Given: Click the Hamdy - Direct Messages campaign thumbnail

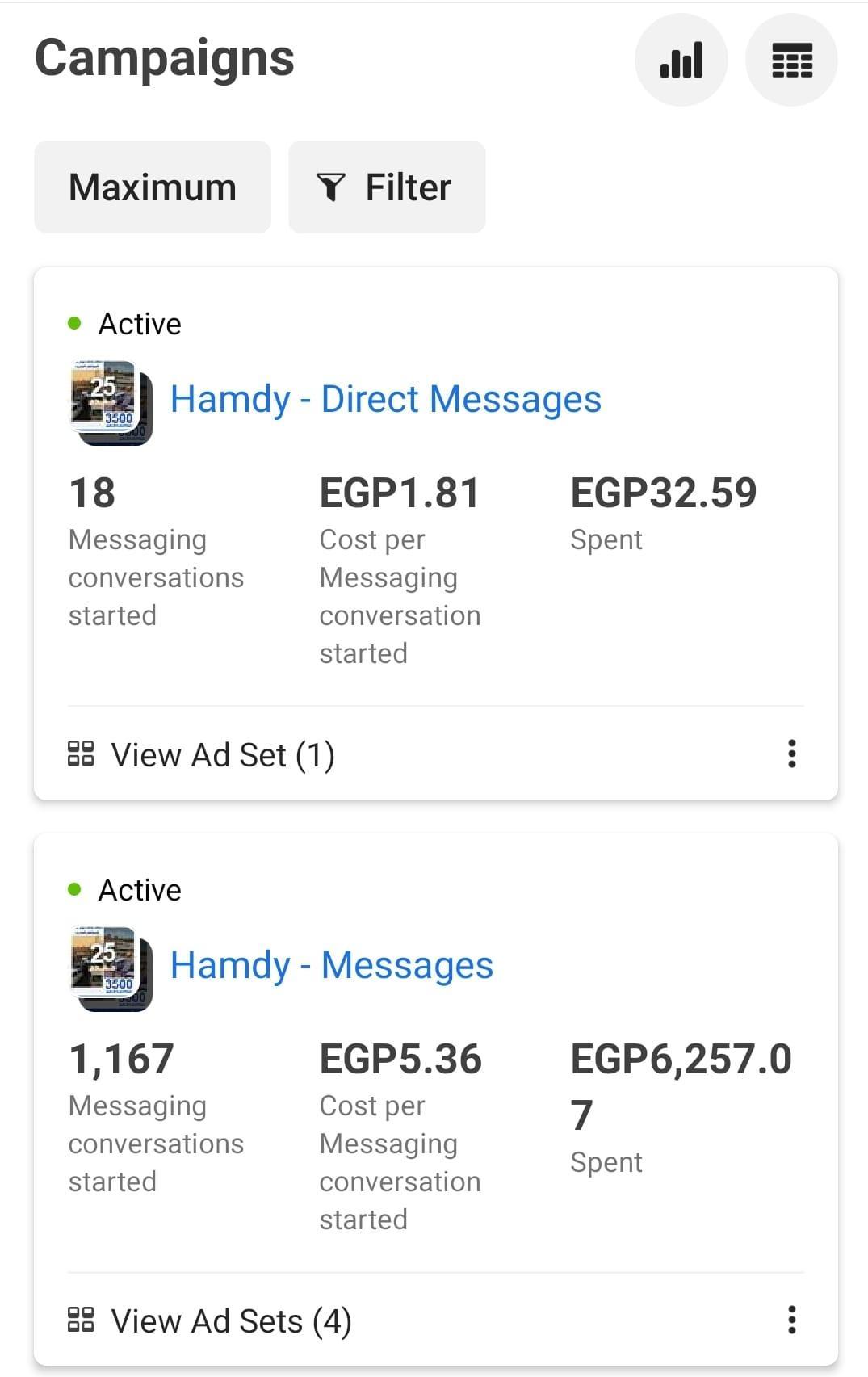Looking at the screenshot, I should [x=111, y=402].
